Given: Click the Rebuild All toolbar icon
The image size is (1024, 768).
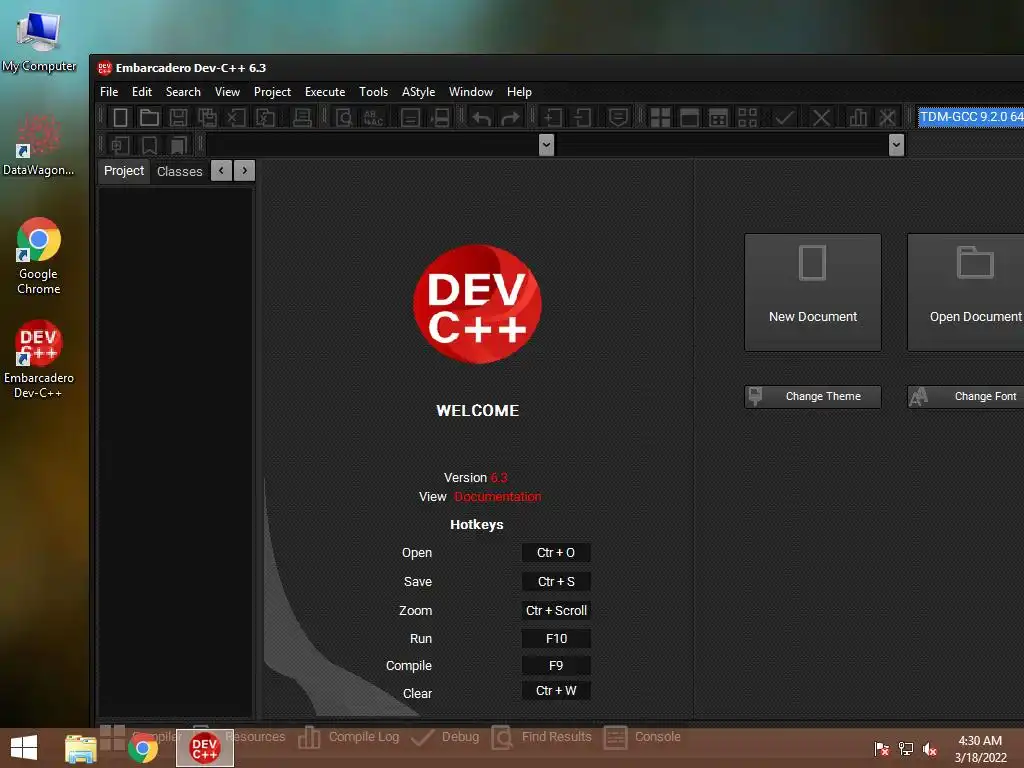Looking at the screenshot, I should coord(747,118).
